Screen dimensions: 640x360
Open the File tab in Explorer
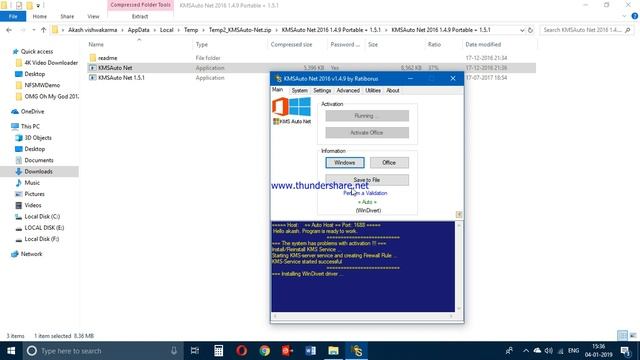coord(13,16)
